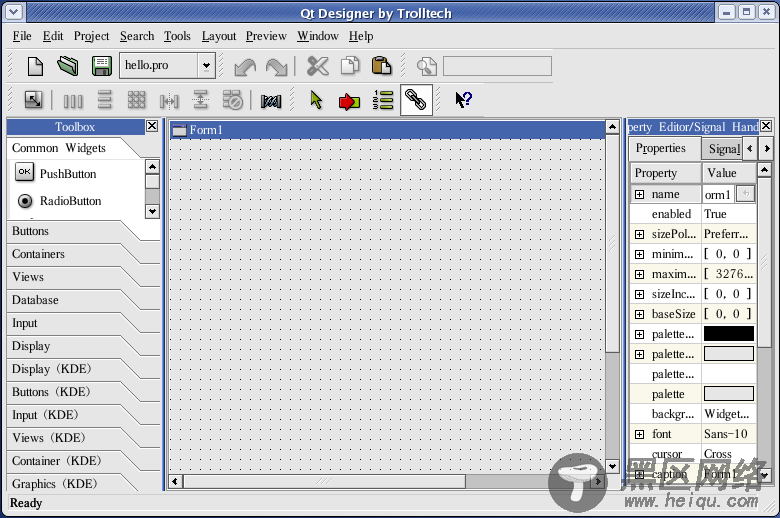Click the break layout icon

(232, 100)
